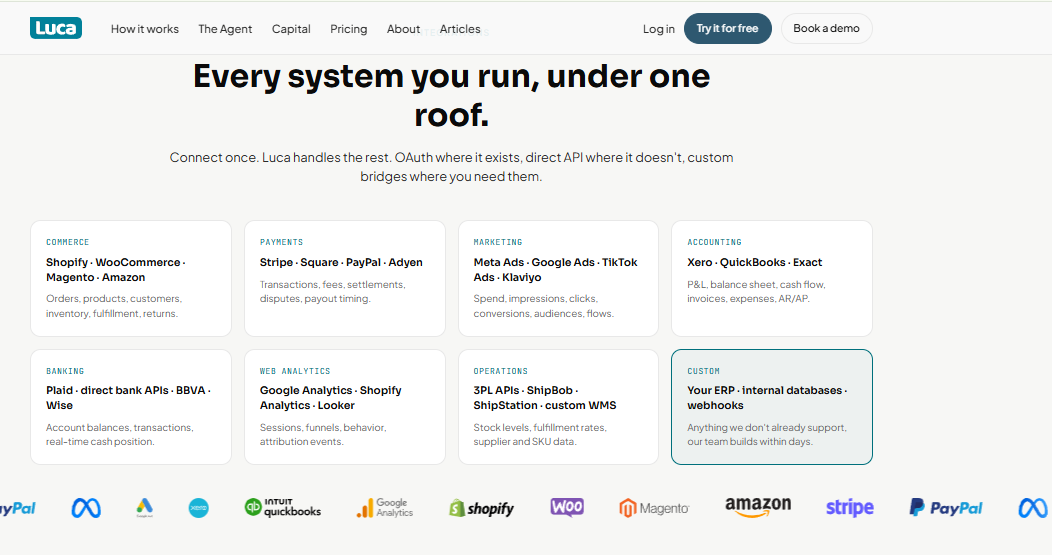Viewport: 1052px width, 555px height.
Task: Click the PAYMENTS category label
Action: pos(281,242)
